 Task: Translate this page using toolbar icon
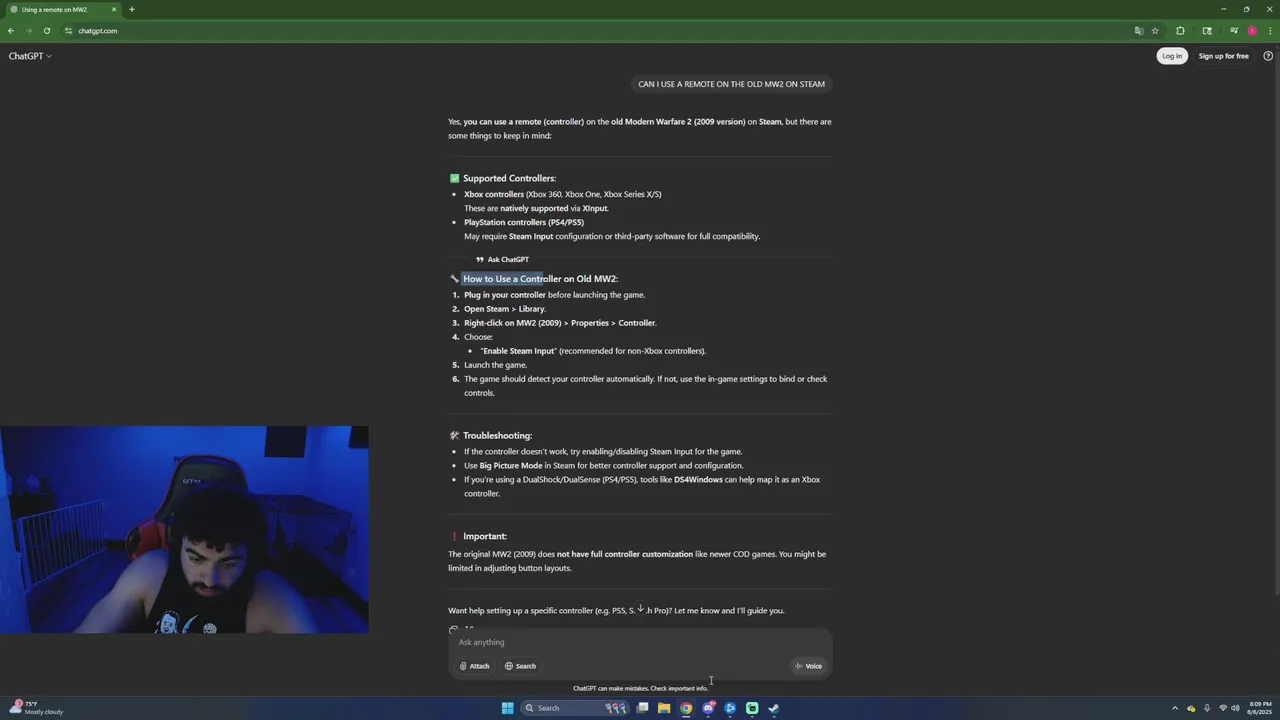1138,31
